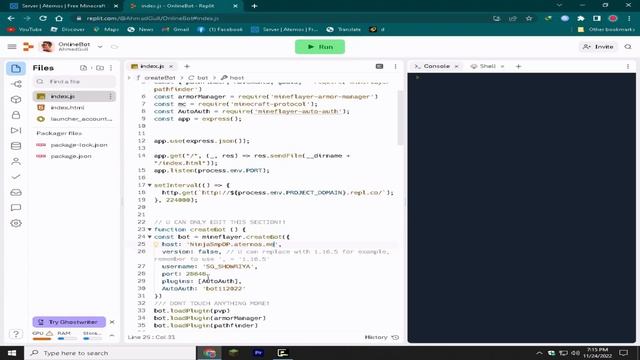Add a new editor tab
The height and width of the screenshot is (360, 640).
coord(187,66)
